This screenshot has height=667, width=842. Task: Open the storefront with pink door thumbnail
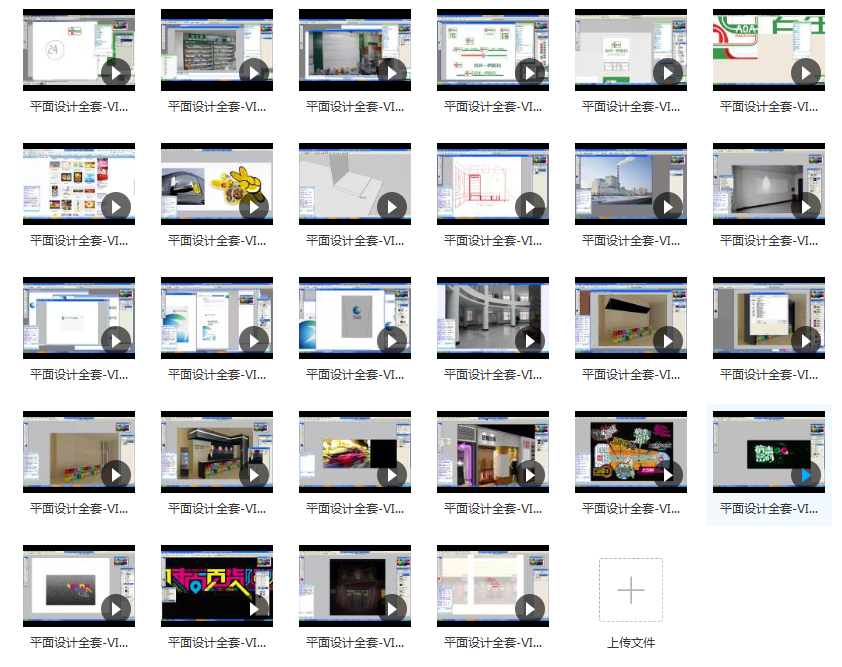[492, 453]
